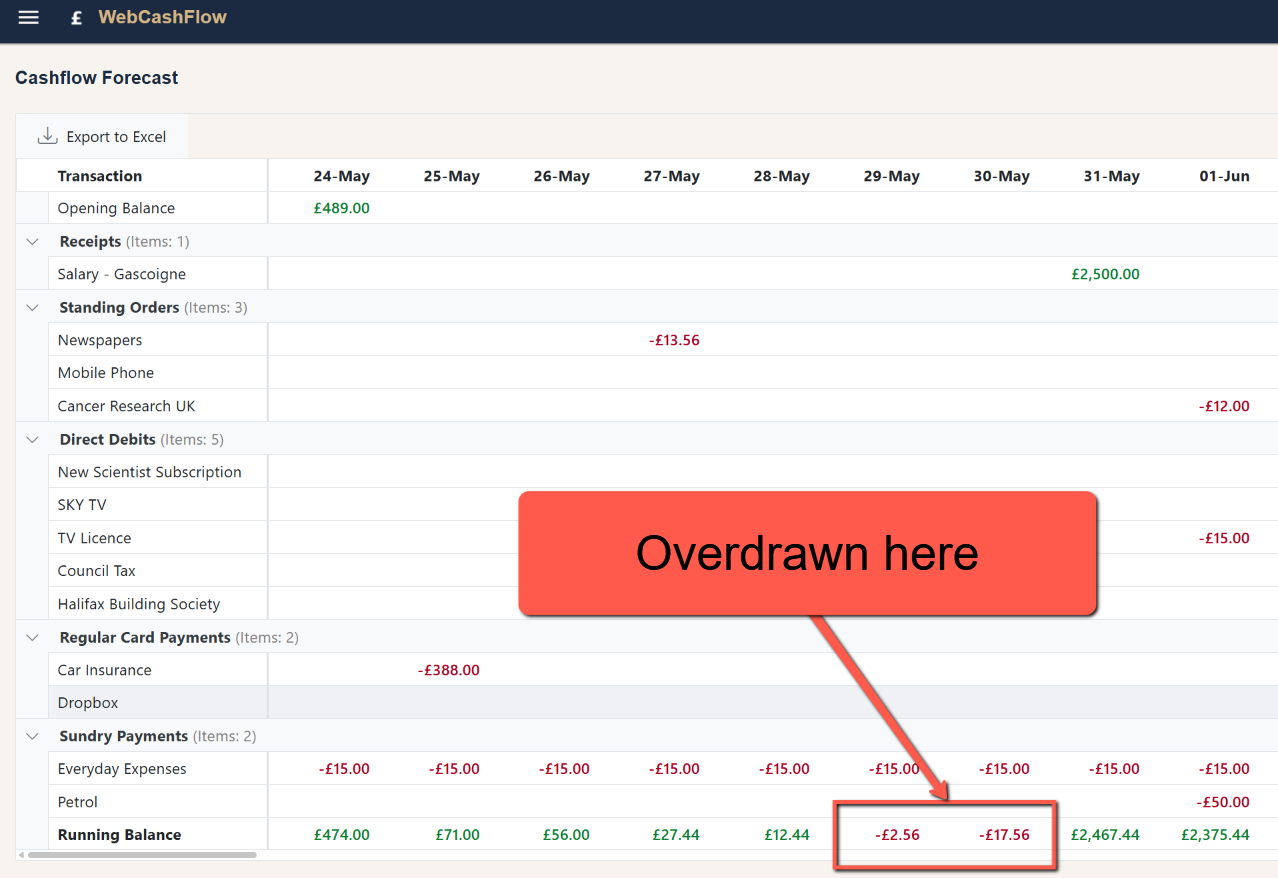Collapse the Receipts group
This screenshot has width=1278, height=878.
[x=33, y=241]
